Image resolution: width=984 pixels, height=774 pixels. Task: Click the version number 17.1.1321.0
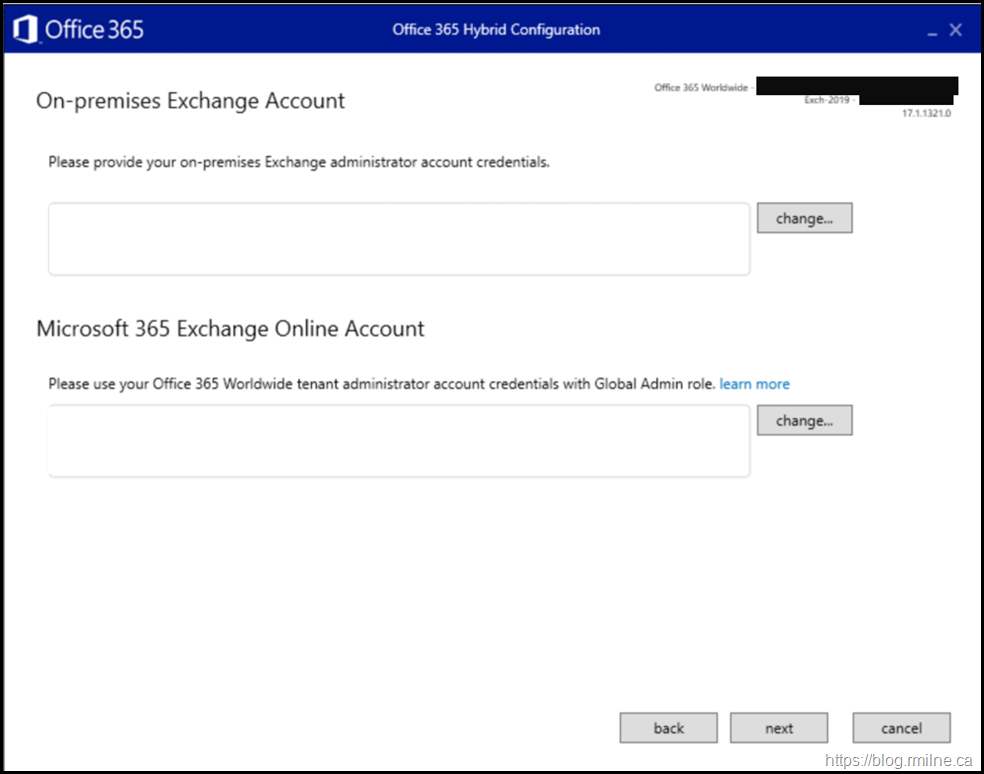point(926,114)
